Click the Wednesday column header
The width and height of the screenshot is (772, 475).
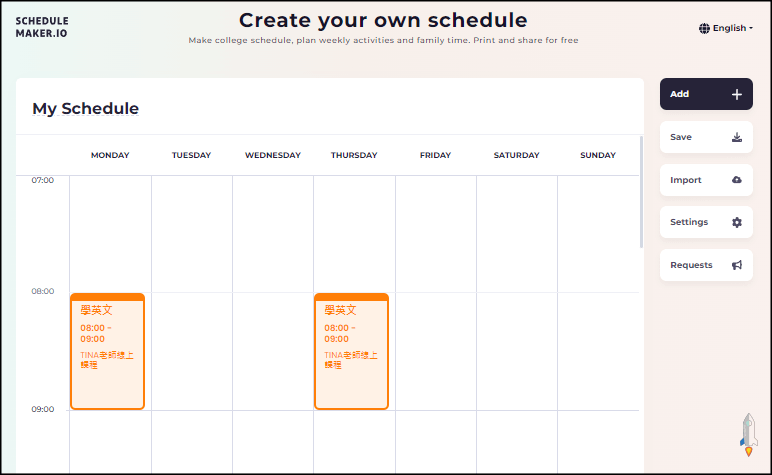[273, 155]
